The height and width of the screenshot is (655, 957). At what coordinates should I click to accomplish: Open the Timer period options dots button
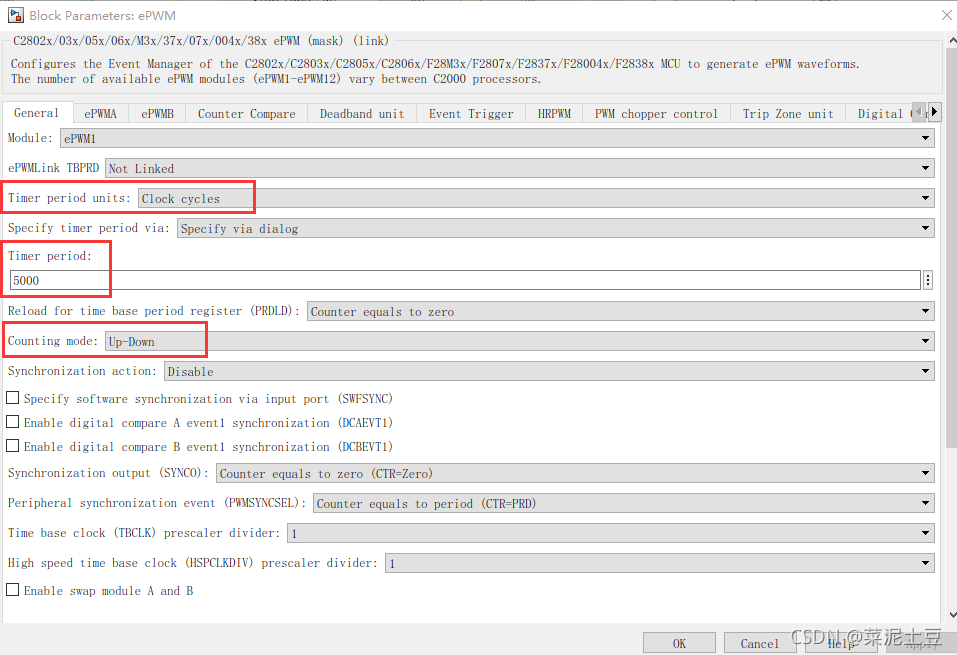(928, 280)
